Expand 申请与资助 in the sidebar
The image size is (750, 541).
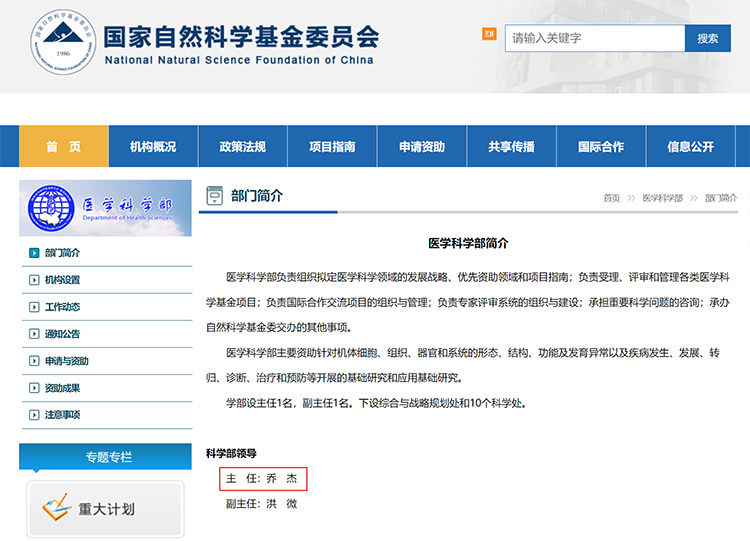coord(66,361)
